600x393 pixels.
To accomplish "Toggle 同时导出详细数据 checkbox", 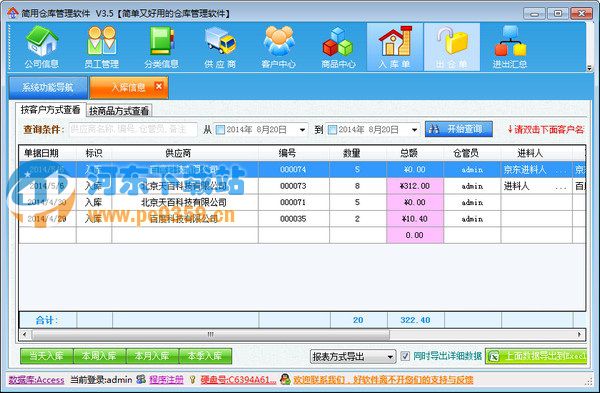I will tap(405, 356).
